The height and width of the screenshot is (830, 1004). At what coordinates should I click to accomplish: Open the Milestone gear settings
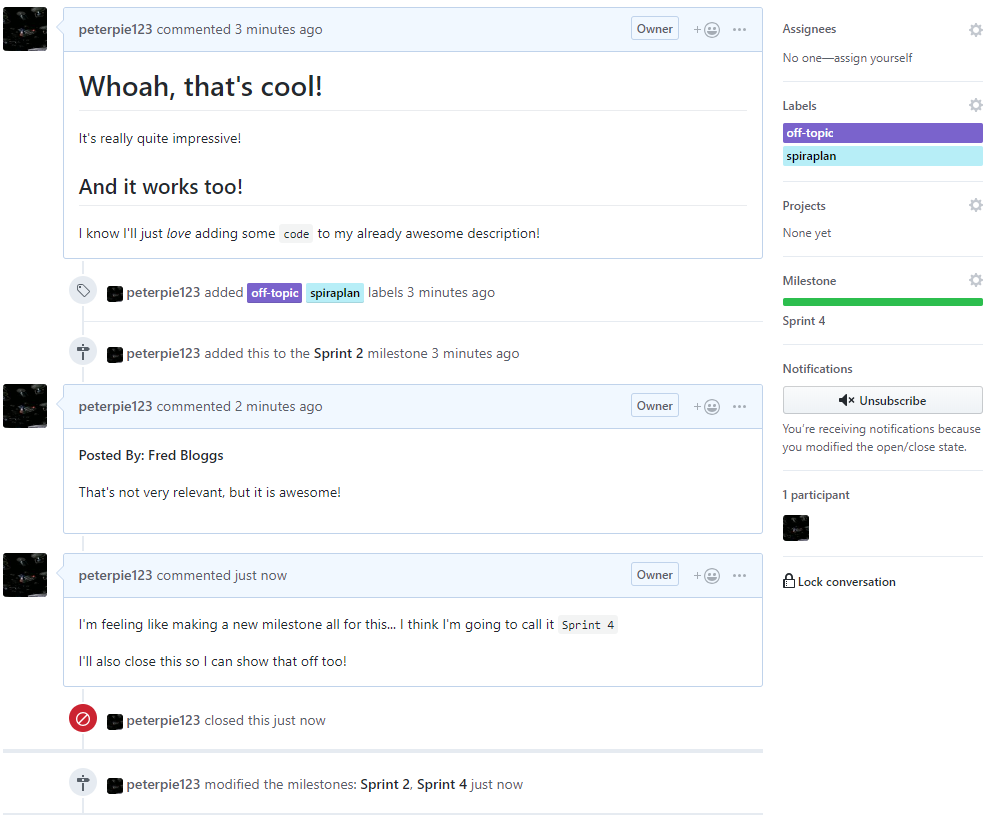(x=975, y=280)
